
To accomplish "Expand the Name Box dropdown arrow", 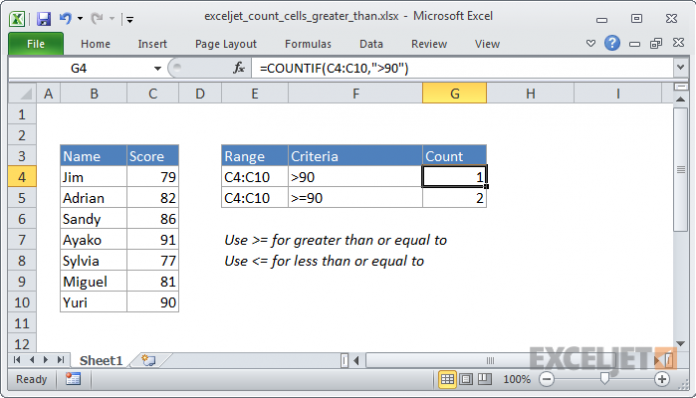I will (157, 68).
